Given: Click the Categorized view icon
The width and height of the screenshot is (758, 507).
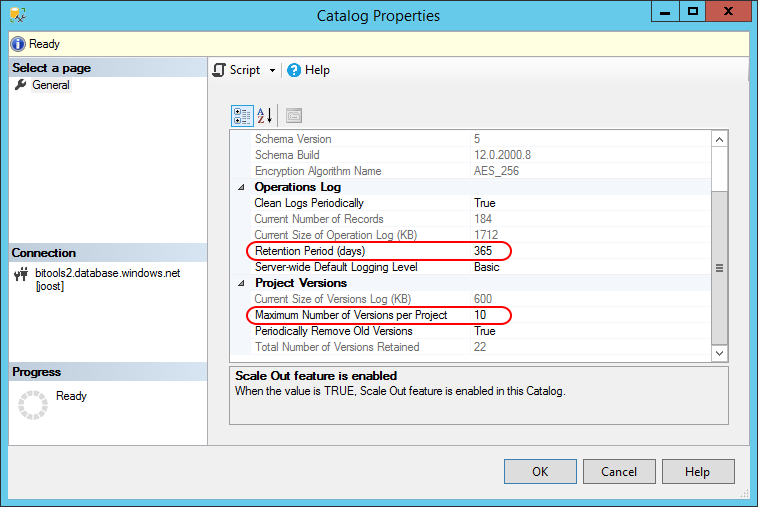Looking at the screenshot, I should (x=242, y=116).
